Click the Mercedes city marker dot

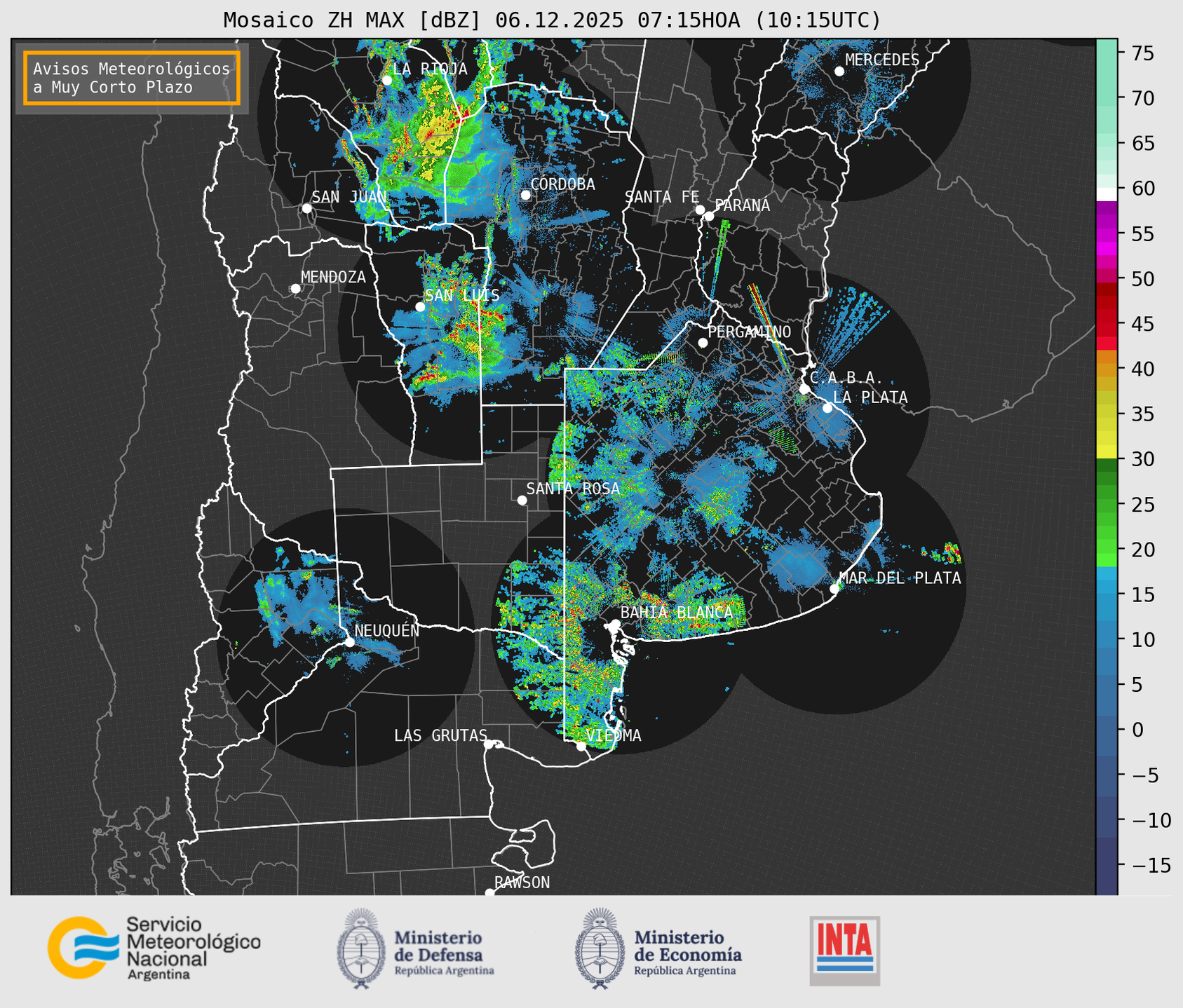[x=839, y=71]
